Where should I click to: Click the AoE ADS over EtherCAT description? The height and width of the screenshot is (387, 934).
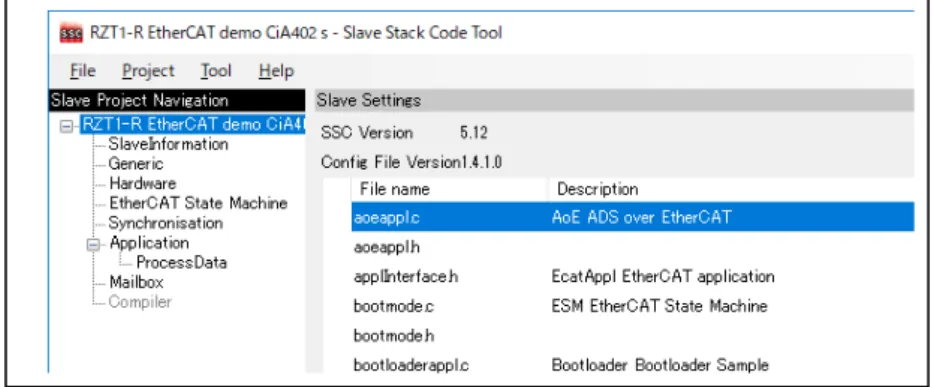[641, 217]
